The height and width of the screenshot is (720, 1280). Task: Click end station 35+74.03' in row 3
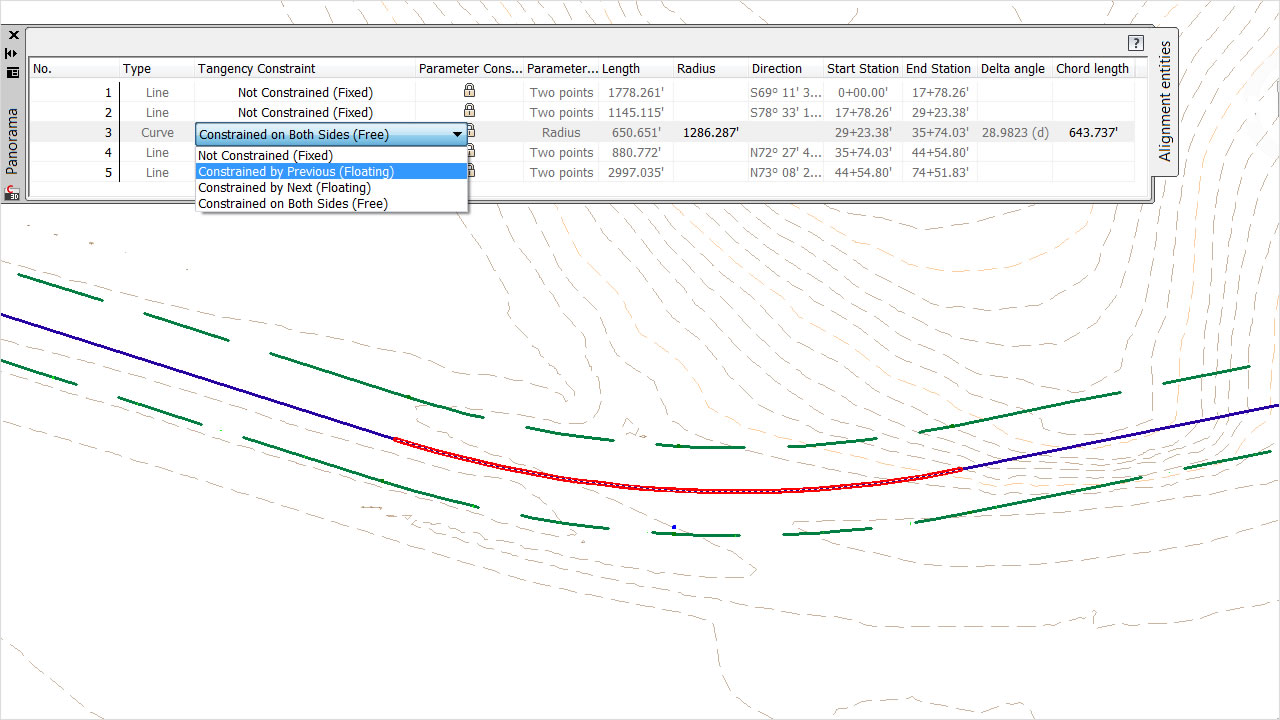[939, 133]
